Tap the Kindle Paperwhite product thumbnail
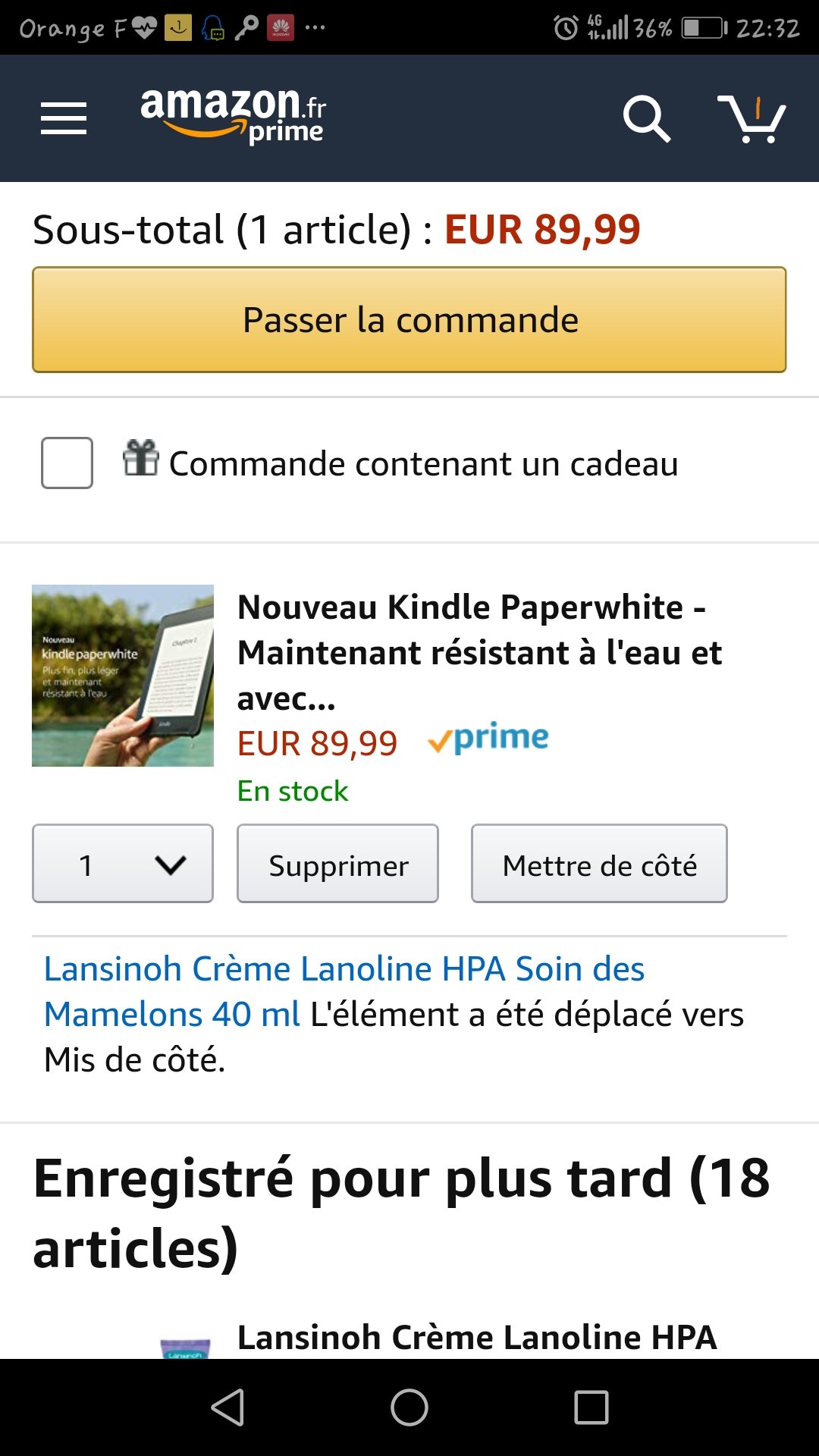This screenshot has width=819, height=1456. coord(123,676)
